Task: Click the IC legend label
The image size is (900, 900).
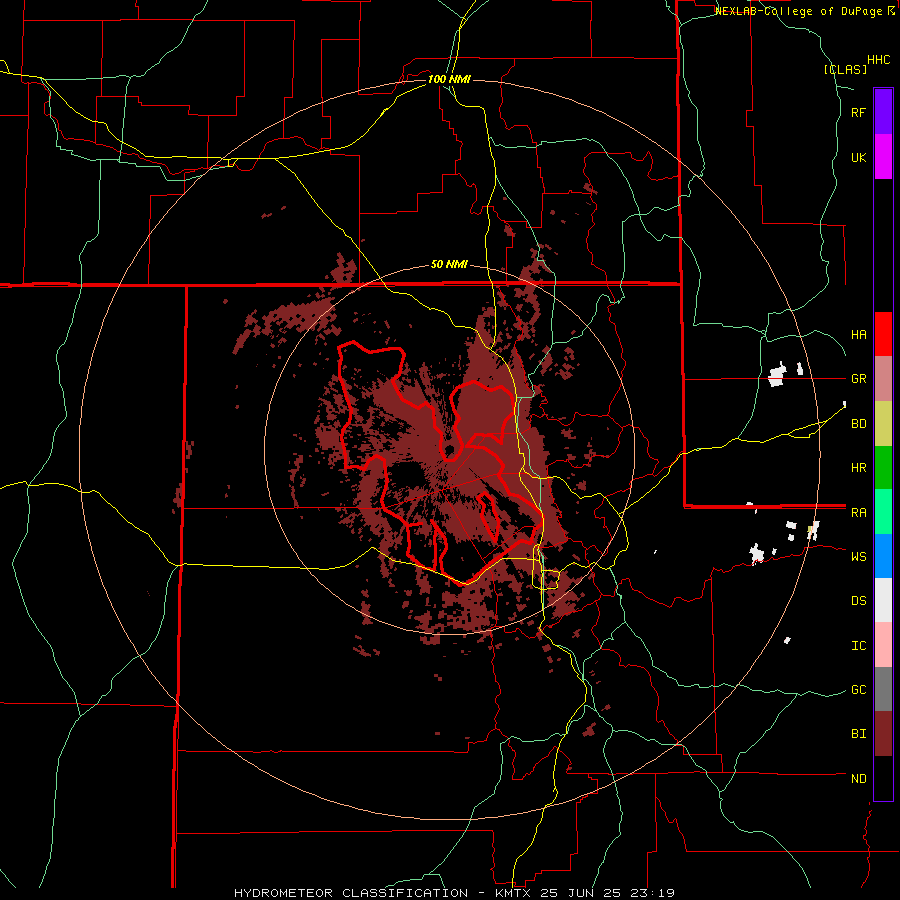Action: (858, 645)
